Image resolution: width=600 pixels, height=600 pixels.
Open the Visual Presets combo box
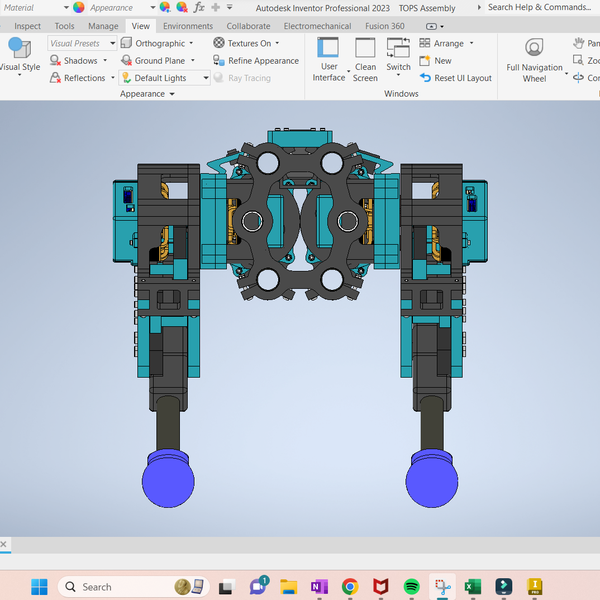pos(82,43)
